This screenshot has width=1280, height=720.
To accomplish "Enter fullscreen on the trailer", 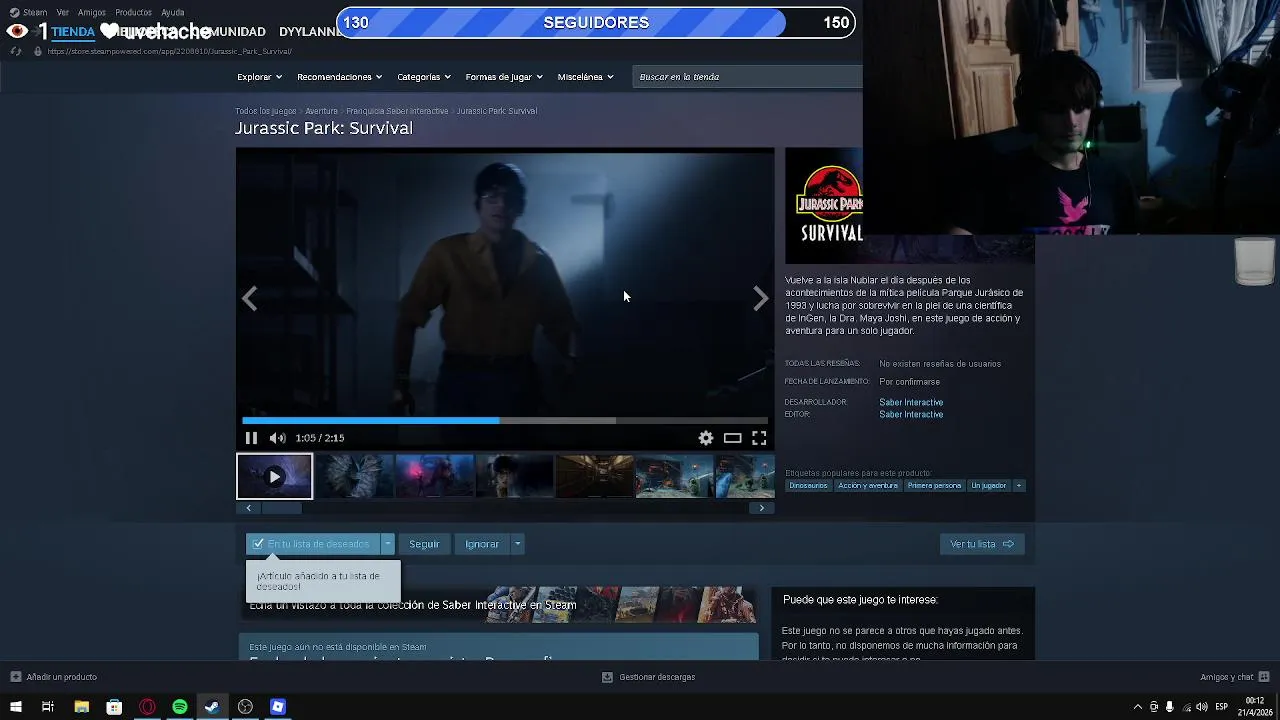I will coord(759,438).
